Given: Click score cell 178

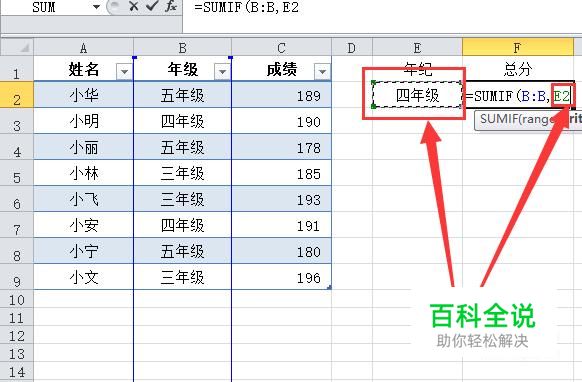Looking at the screenshot, I should tap(281, 147).
